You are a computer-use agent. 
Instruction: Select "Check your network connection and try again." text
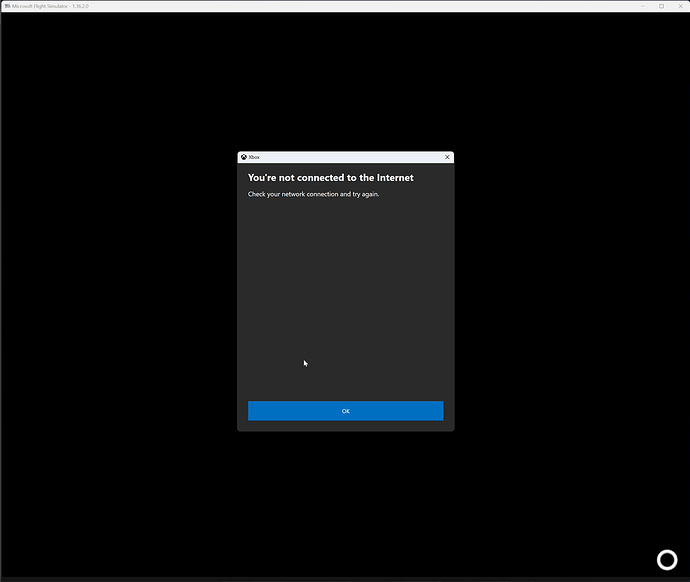pyautogui.click(x=313, y=194)
